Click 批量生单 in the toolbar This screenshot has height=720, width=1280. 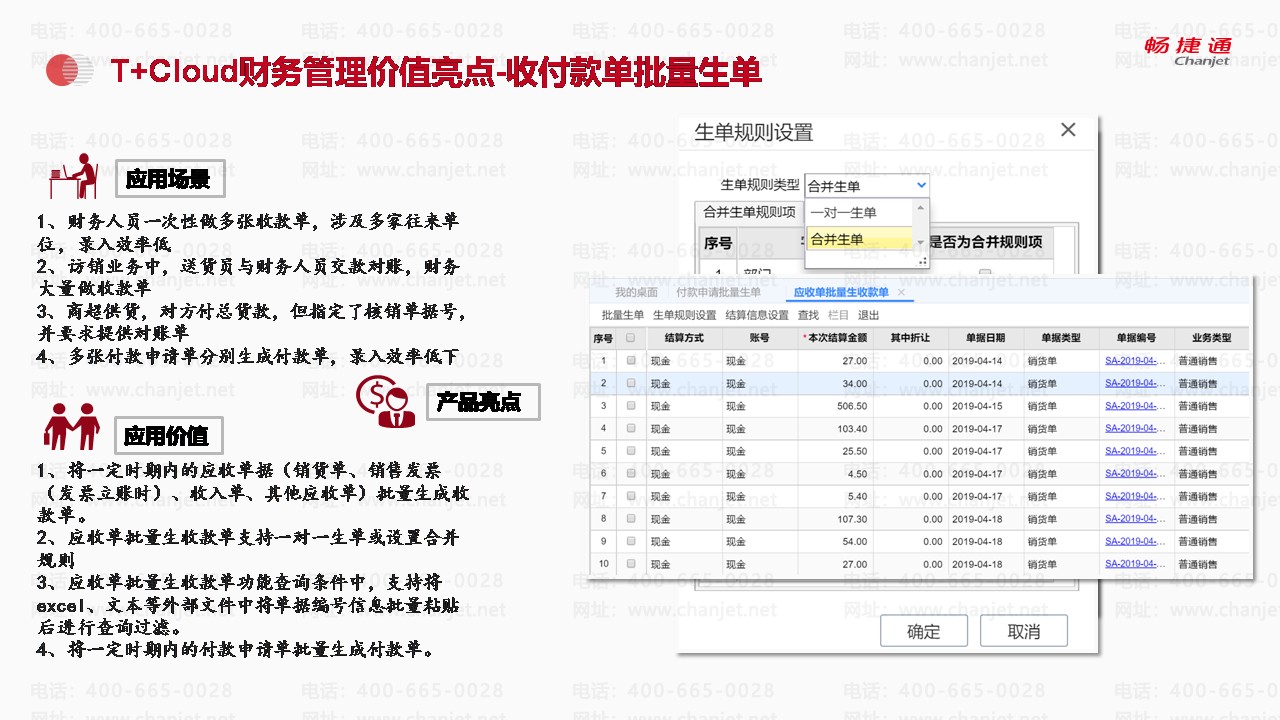click(623, 315)
